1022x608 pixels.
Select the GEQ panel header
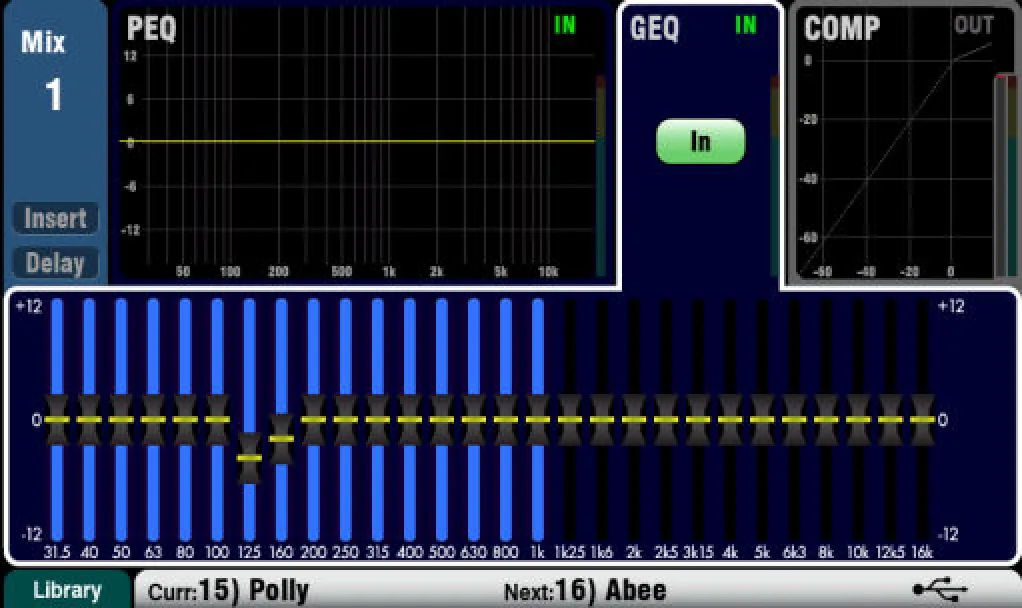(x=700, y=27)
